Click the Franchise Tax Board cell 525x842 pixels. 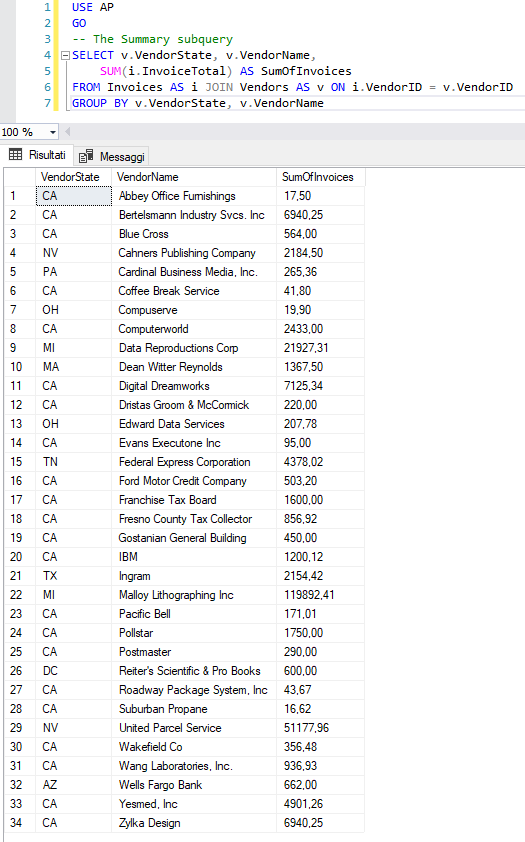coord(194,500)
